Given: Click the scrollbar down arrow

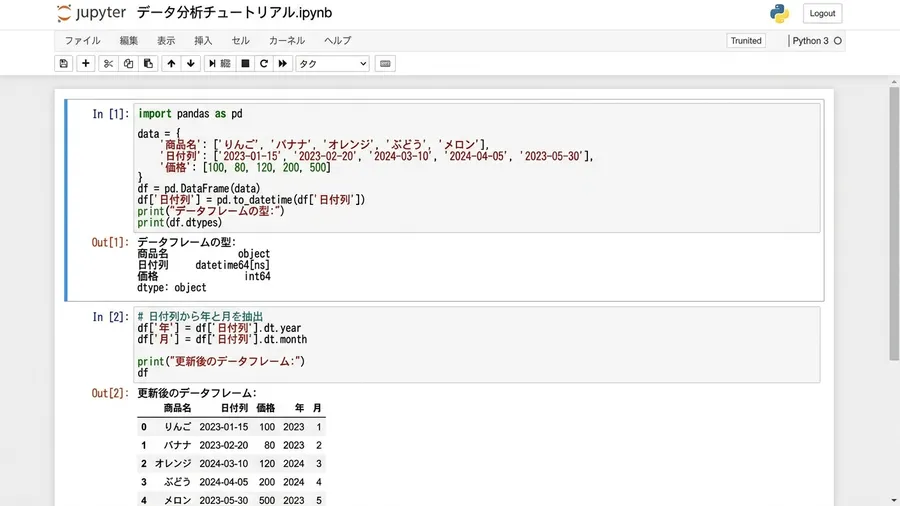Looking at the screenshot, I should (x=894, y=501).
